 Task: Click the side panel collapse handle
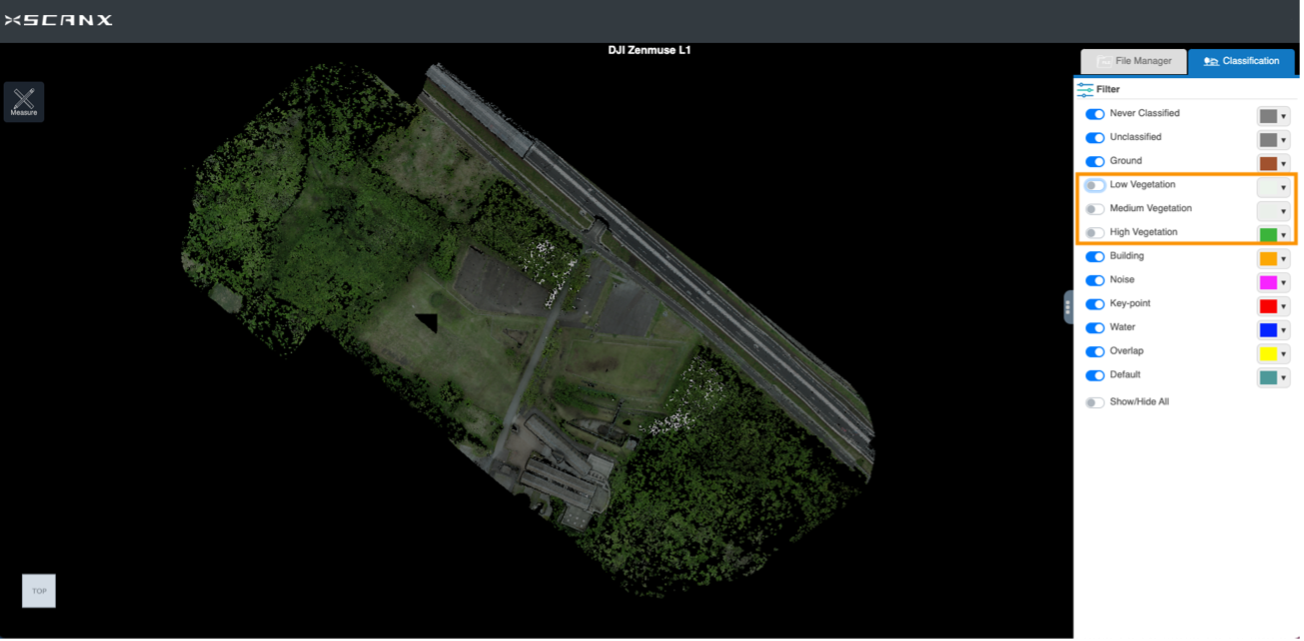click(1068, 307)
